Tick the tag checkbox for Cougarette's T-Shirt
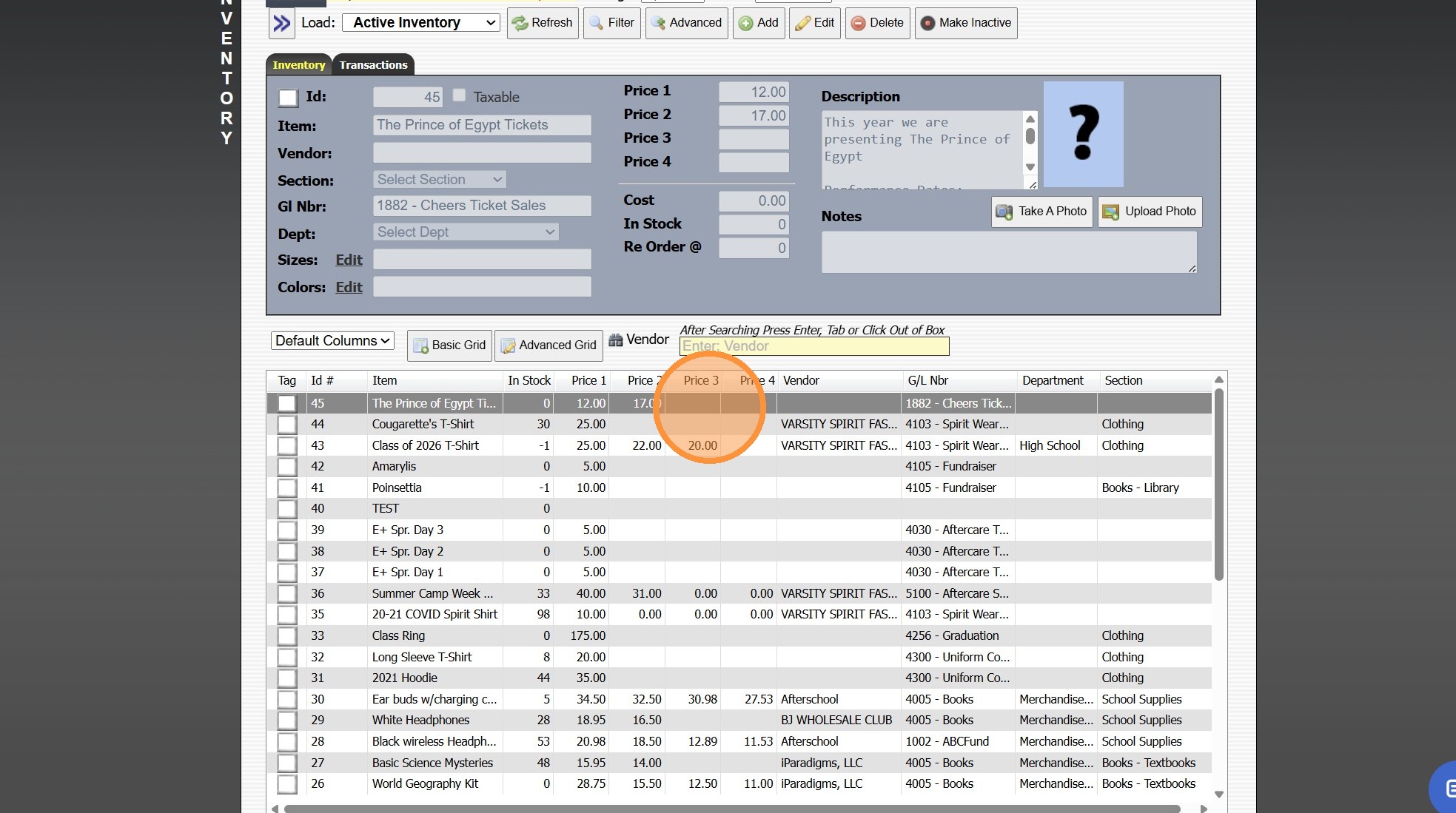The width and height of the screenshot is (1456, 813). click(286, 425)
